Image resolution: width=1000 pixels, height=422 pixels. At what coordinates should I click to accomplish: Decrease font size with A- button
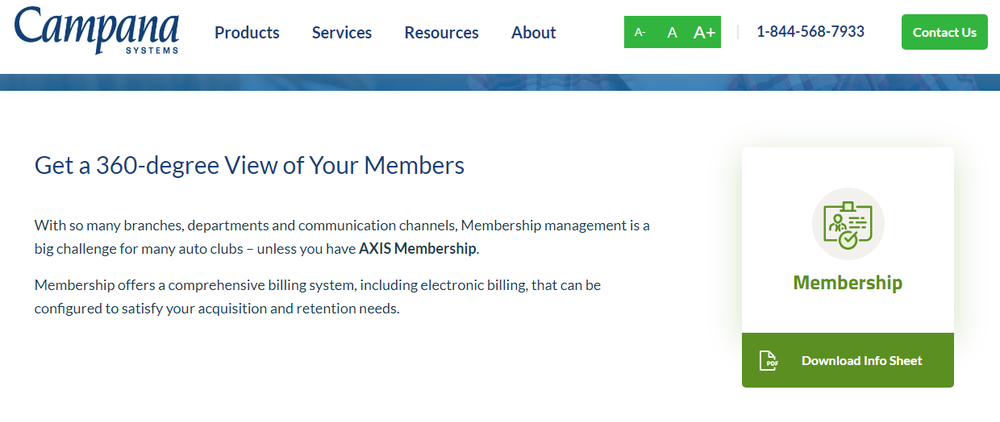(640, 33)
